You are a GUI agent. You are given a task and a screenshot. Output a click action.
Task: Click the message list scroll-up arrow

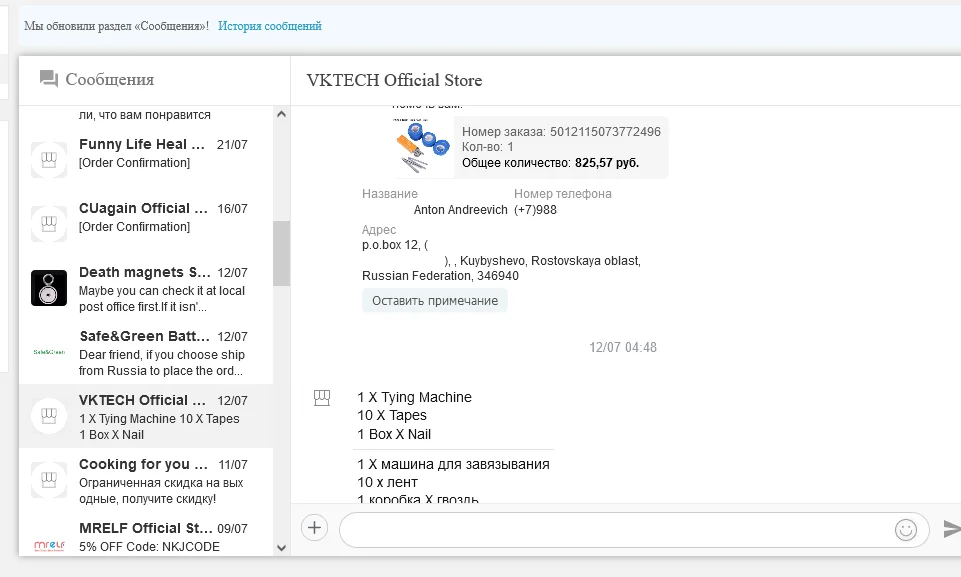281,113
